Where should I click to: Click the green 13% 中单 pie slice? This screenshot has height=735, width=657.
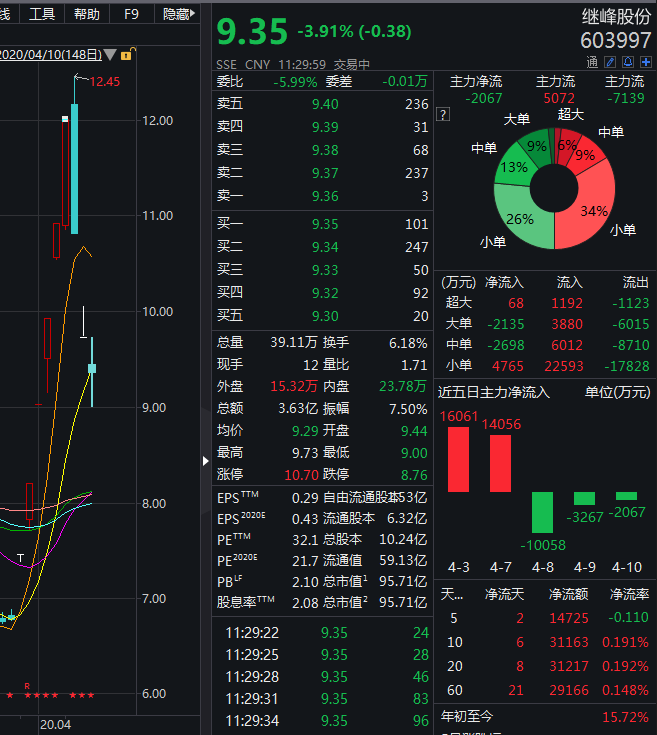pos(514,166)
